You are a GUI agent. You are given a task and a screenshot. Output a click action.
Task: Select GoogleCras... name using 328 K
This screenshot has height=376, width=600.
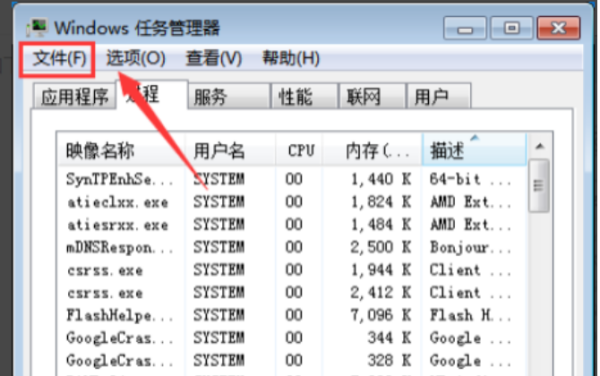click(119, 361)
